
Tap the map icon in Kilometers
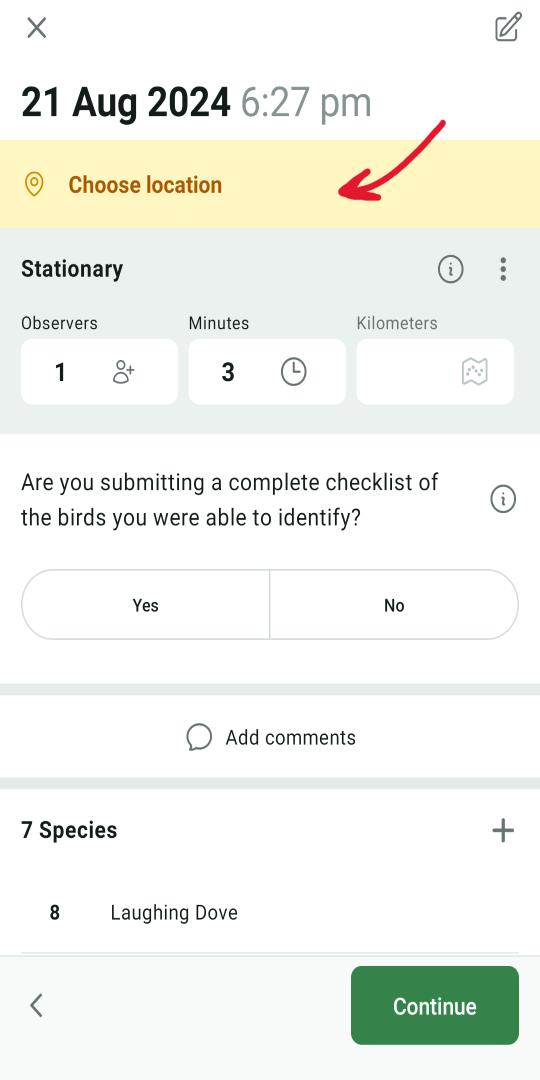coord(475,372)
